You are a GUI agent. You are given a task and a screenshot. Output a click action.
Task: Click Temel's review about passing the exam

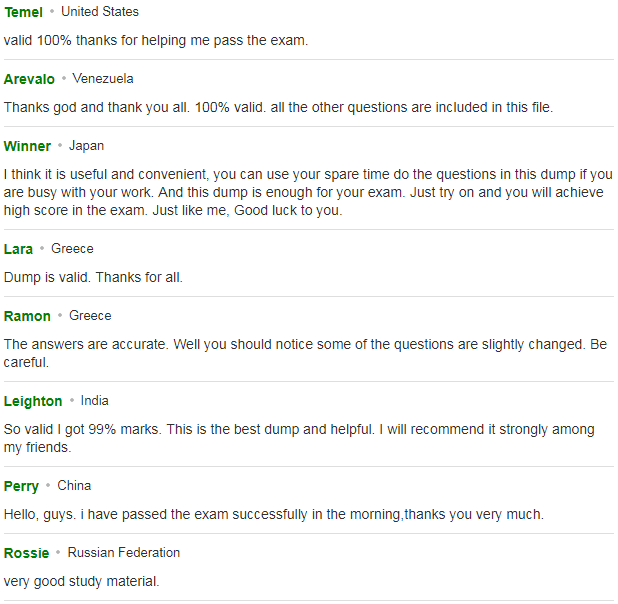[x=156, y=41]
